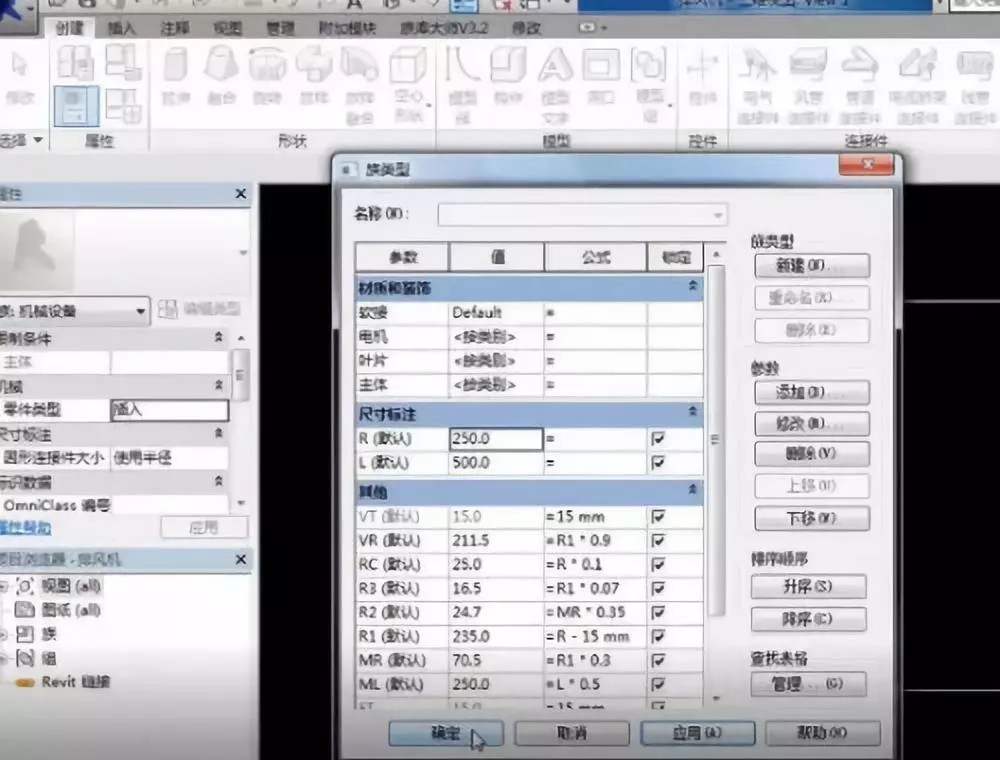Click 确定 to confirm family types
1000x760 pixels.
click(446, 733)
